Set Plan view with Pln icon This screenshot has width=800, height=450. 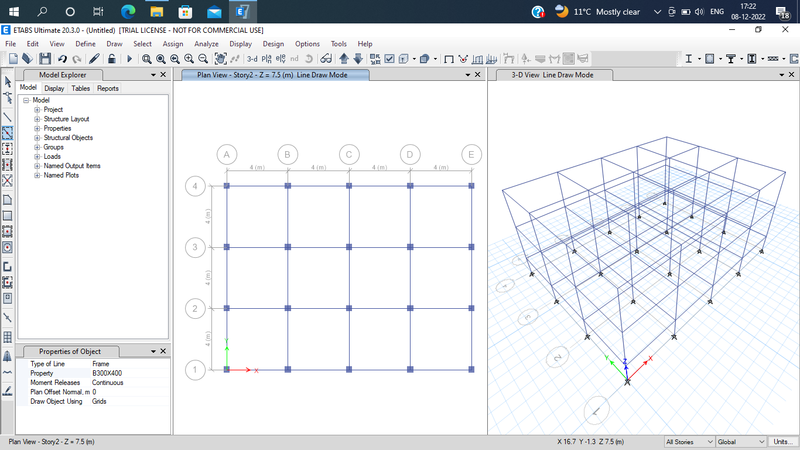266,59
